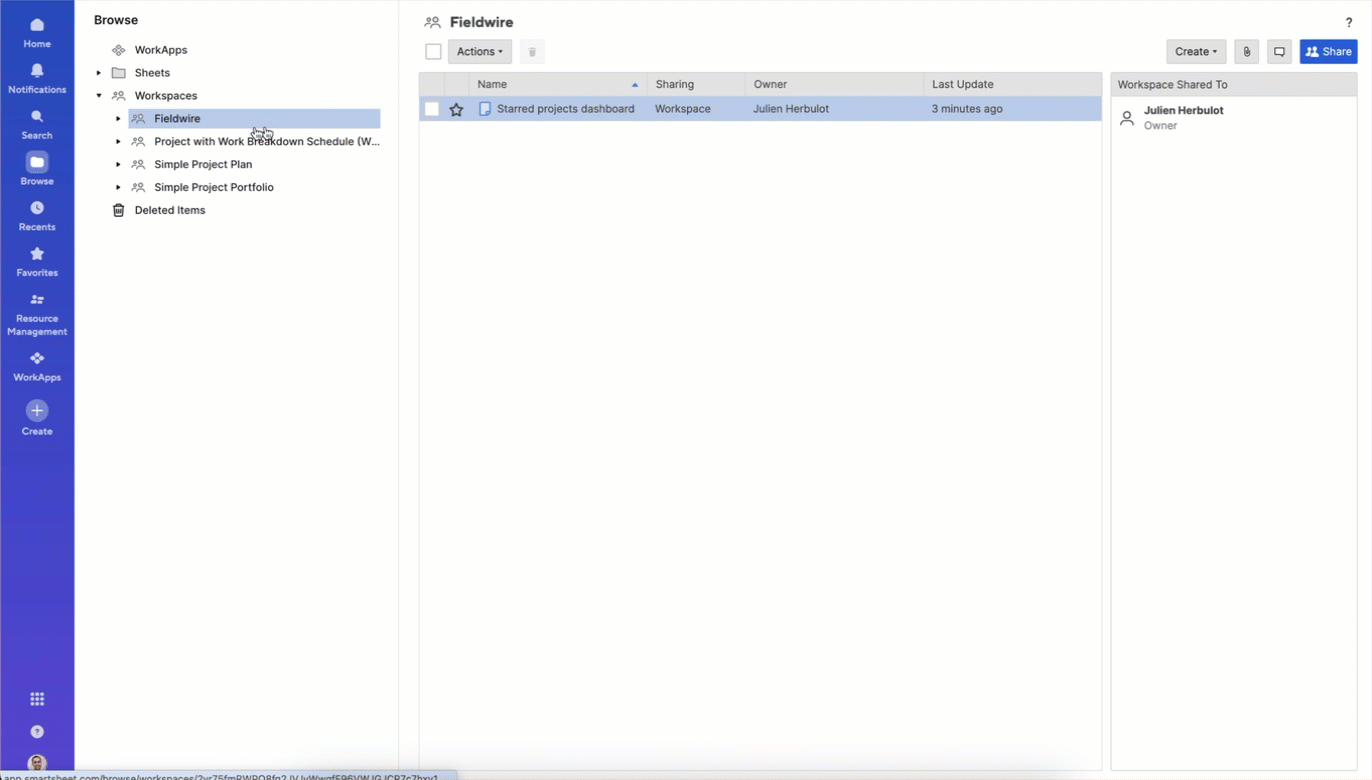Open the Create dropdown menu
The width and height of the screenshot is (1372, 780).
point(1195,51)
